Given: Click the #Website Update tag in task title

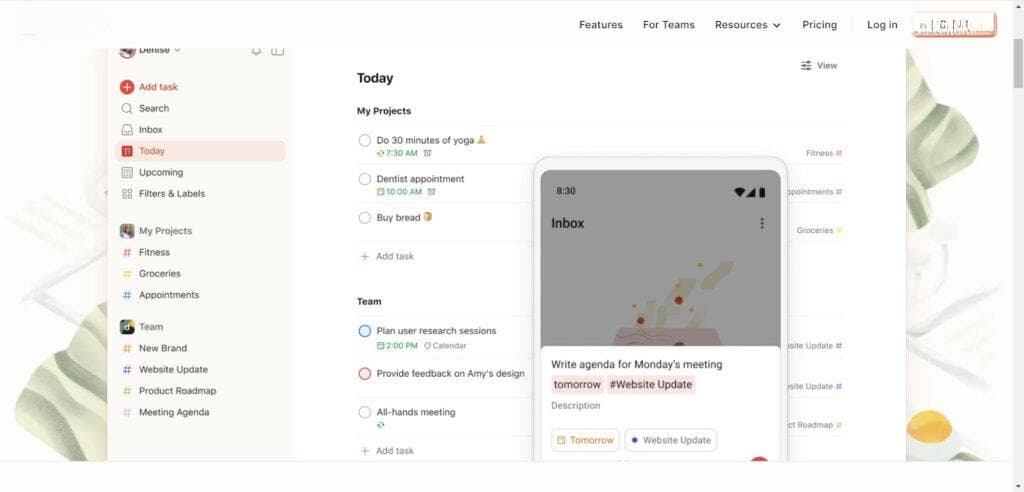Looking at the screenshot, I should (651, 385).
